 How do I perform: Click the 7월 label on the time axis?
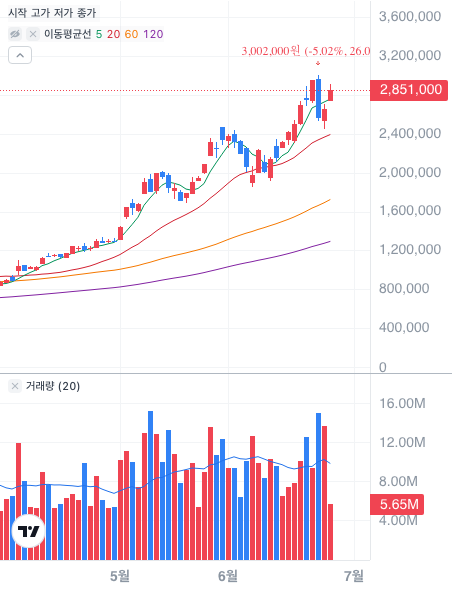(354, 576)
